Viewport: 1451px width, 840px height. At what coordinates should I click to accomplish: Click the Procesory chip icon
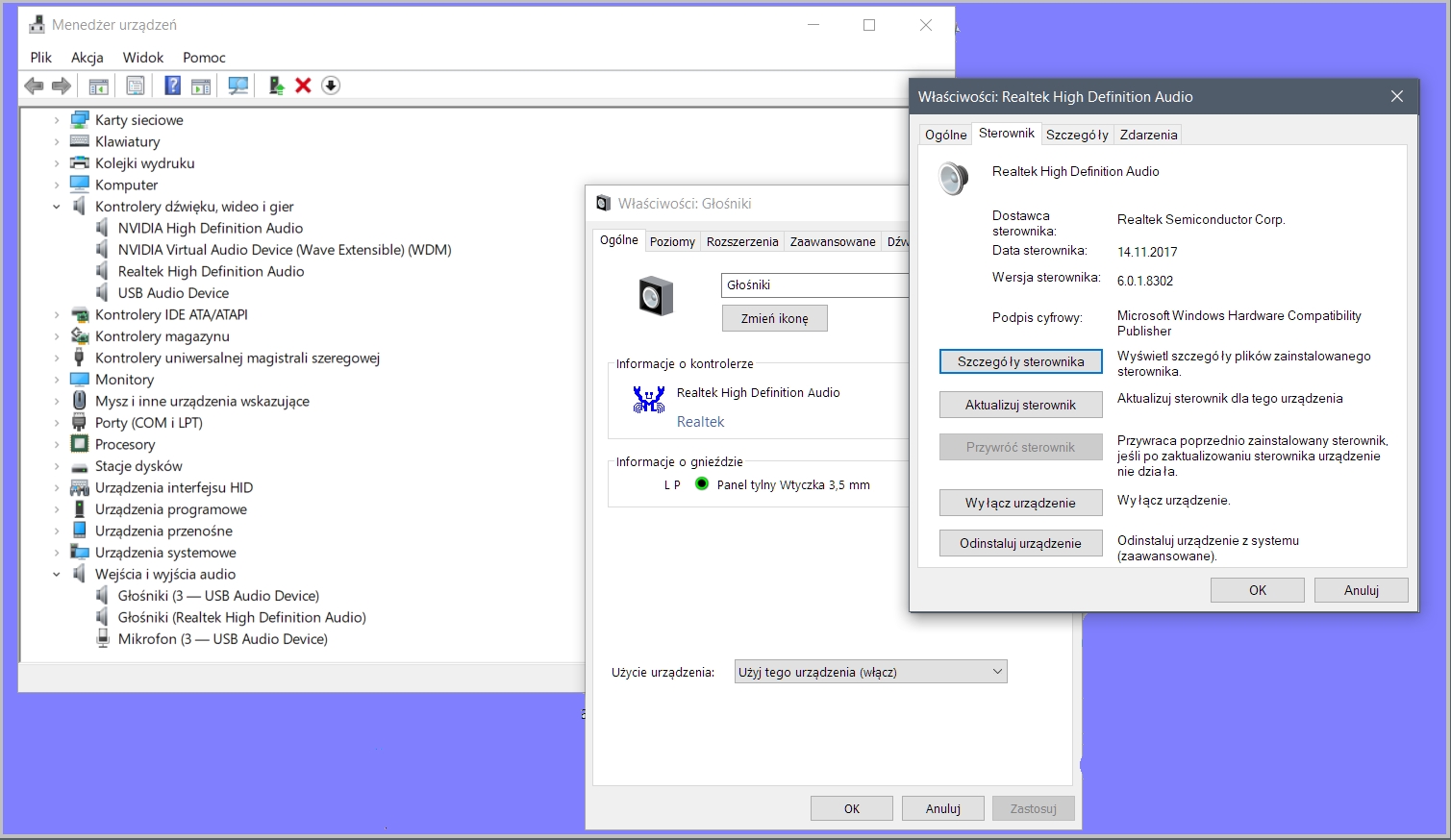pos(80,444)
